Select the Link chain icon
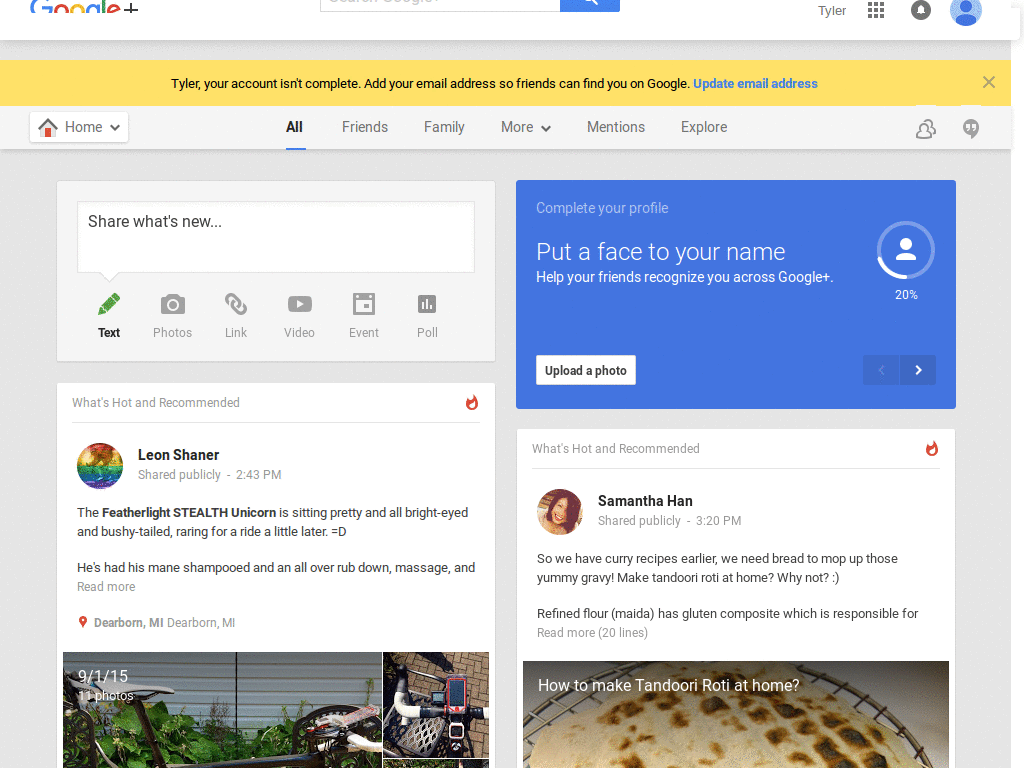This screenshot has height=768, width=1024. [x=236, y=304]
